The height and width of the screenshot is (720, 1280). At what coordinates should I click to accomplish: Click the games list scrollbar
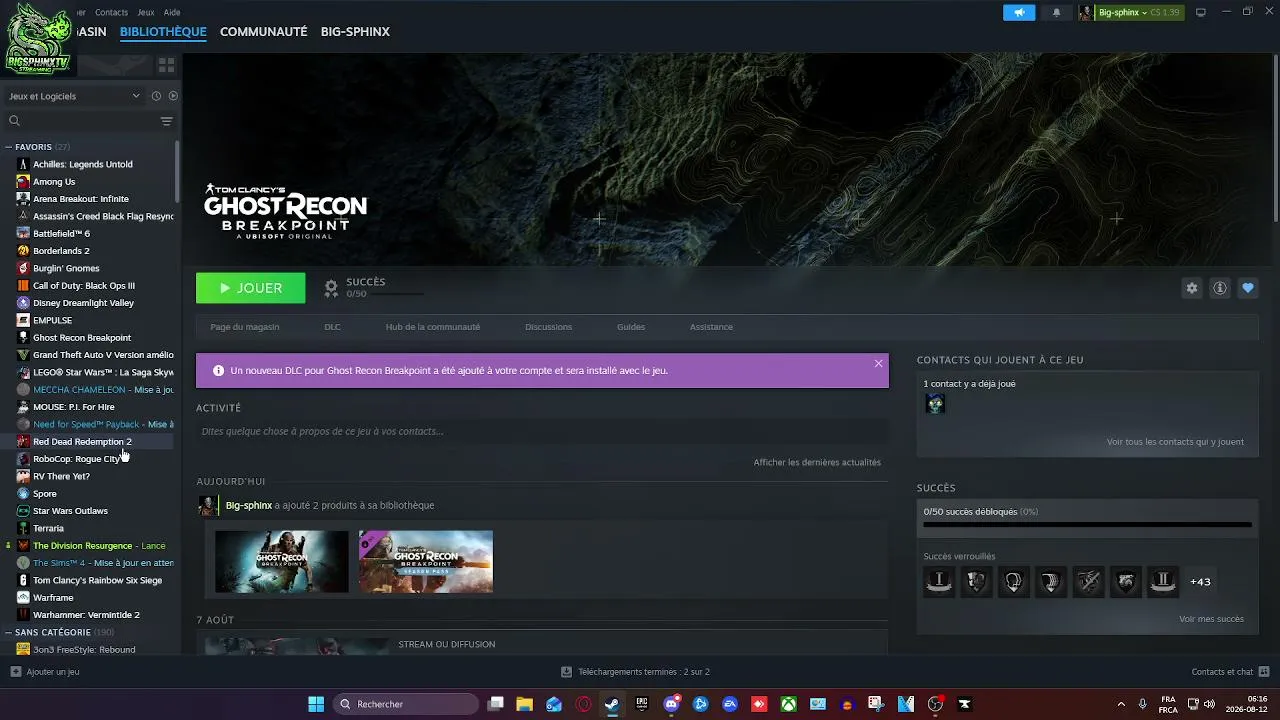click(x=178, y=170)
